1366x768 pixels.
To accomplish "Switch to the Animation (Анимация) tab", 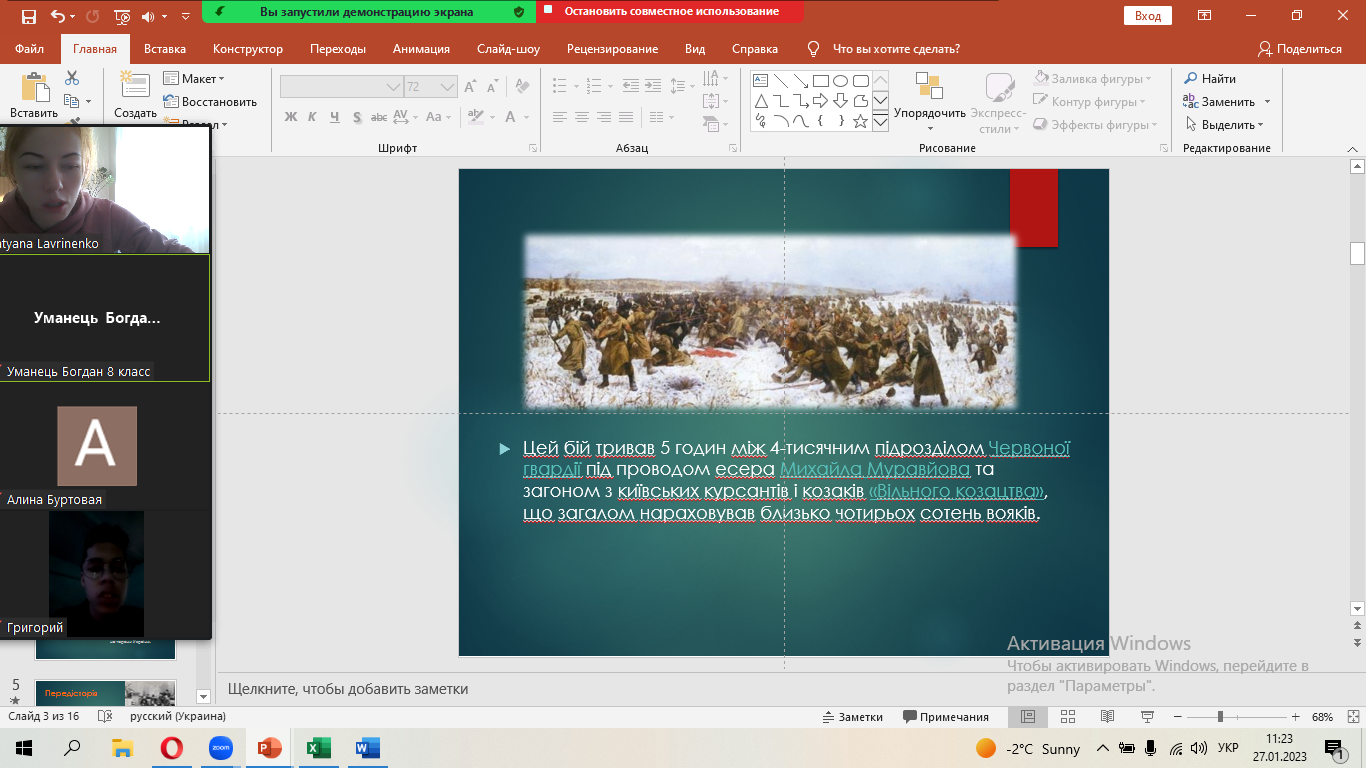I will (421, 49).
